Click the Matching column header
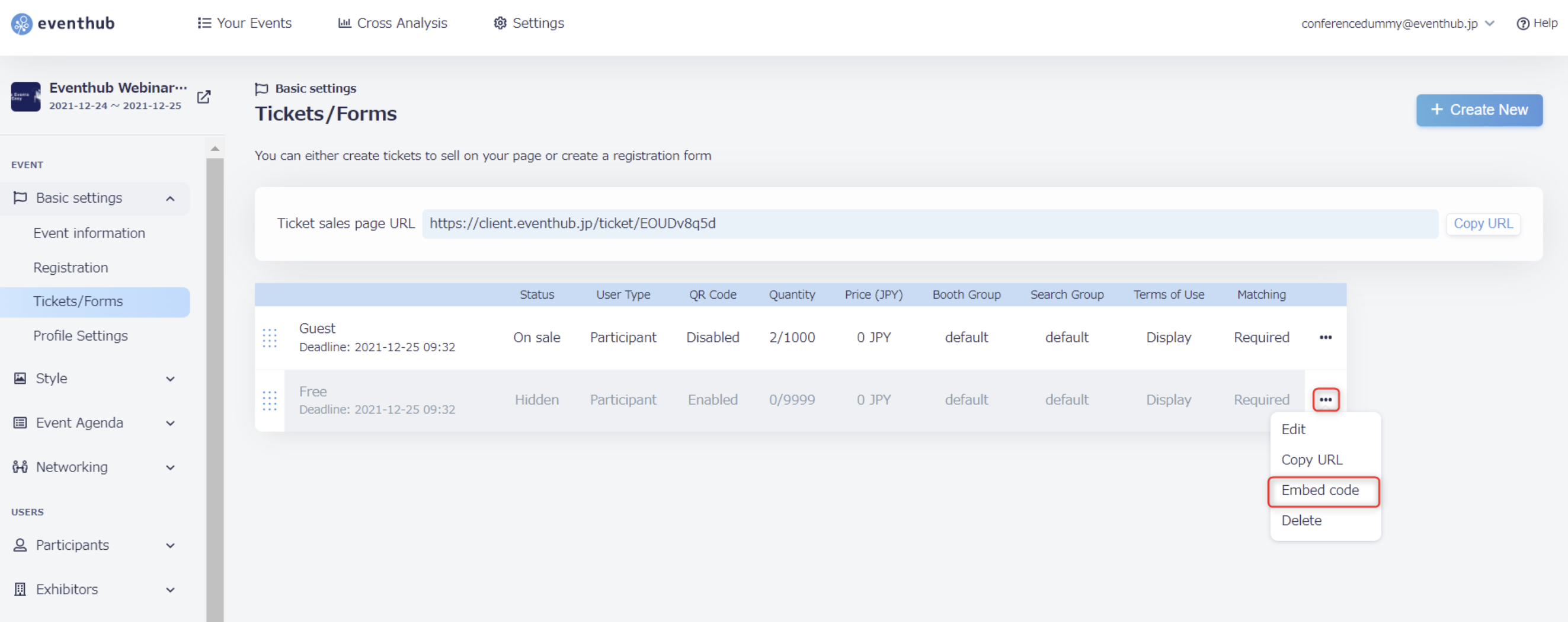The height and width of the screenshot is (622, 1568). [1261, 294]
